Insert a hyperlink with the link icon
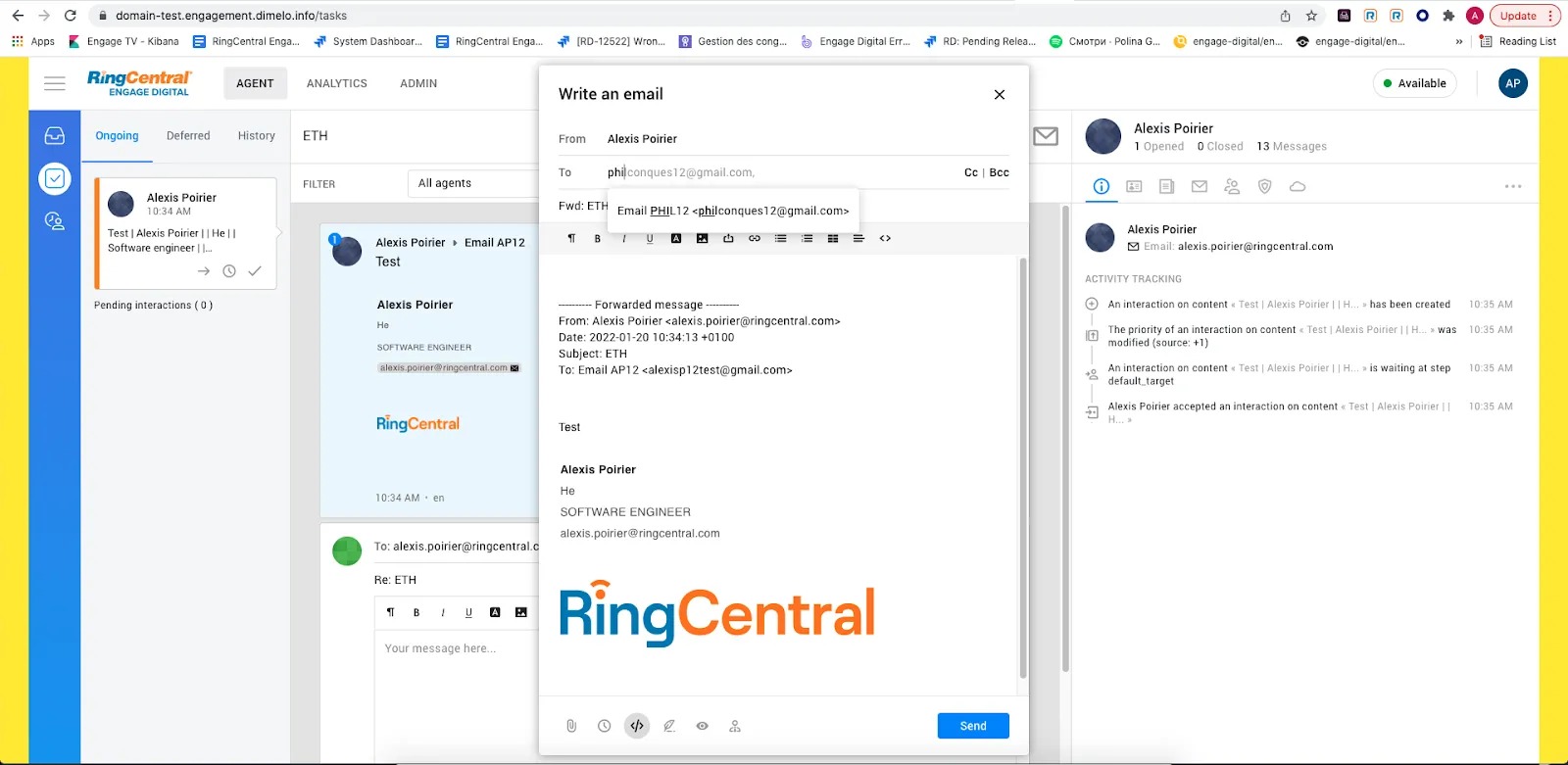This screenshot has width=1568, height=765. click(755, 238)
